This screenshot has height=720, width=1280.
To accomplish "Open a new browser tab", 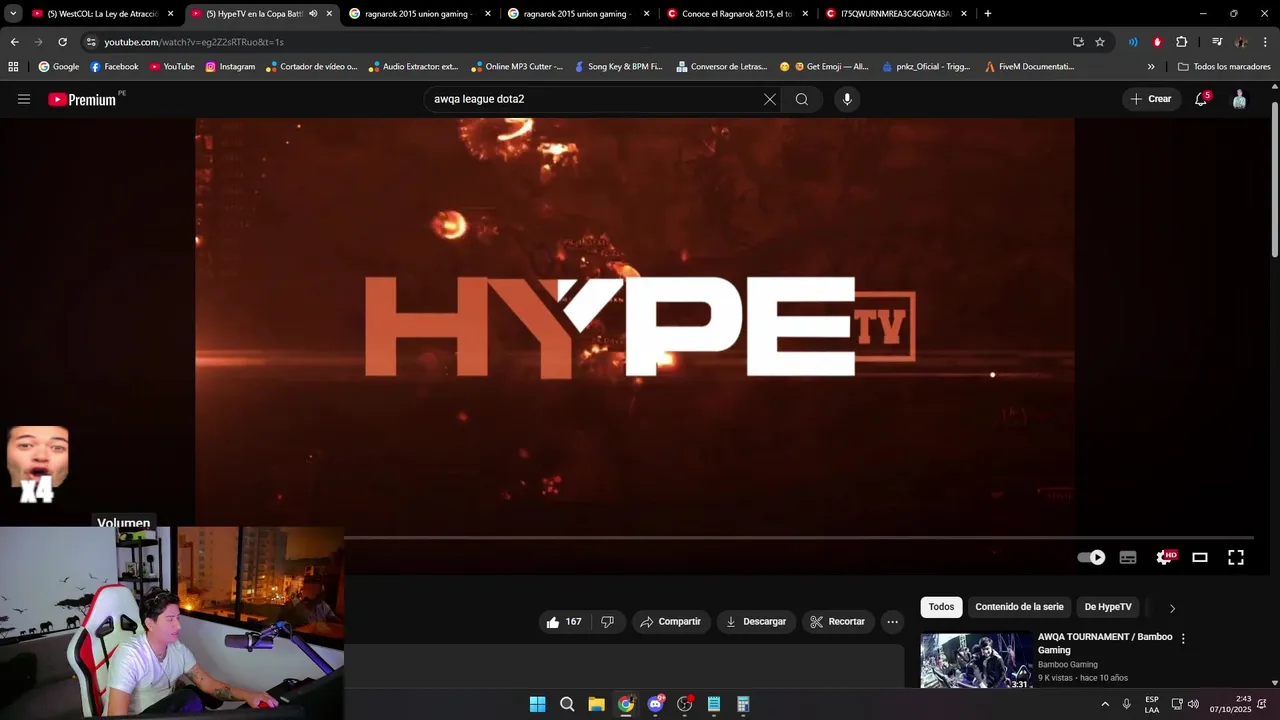I will coord(988,14).
